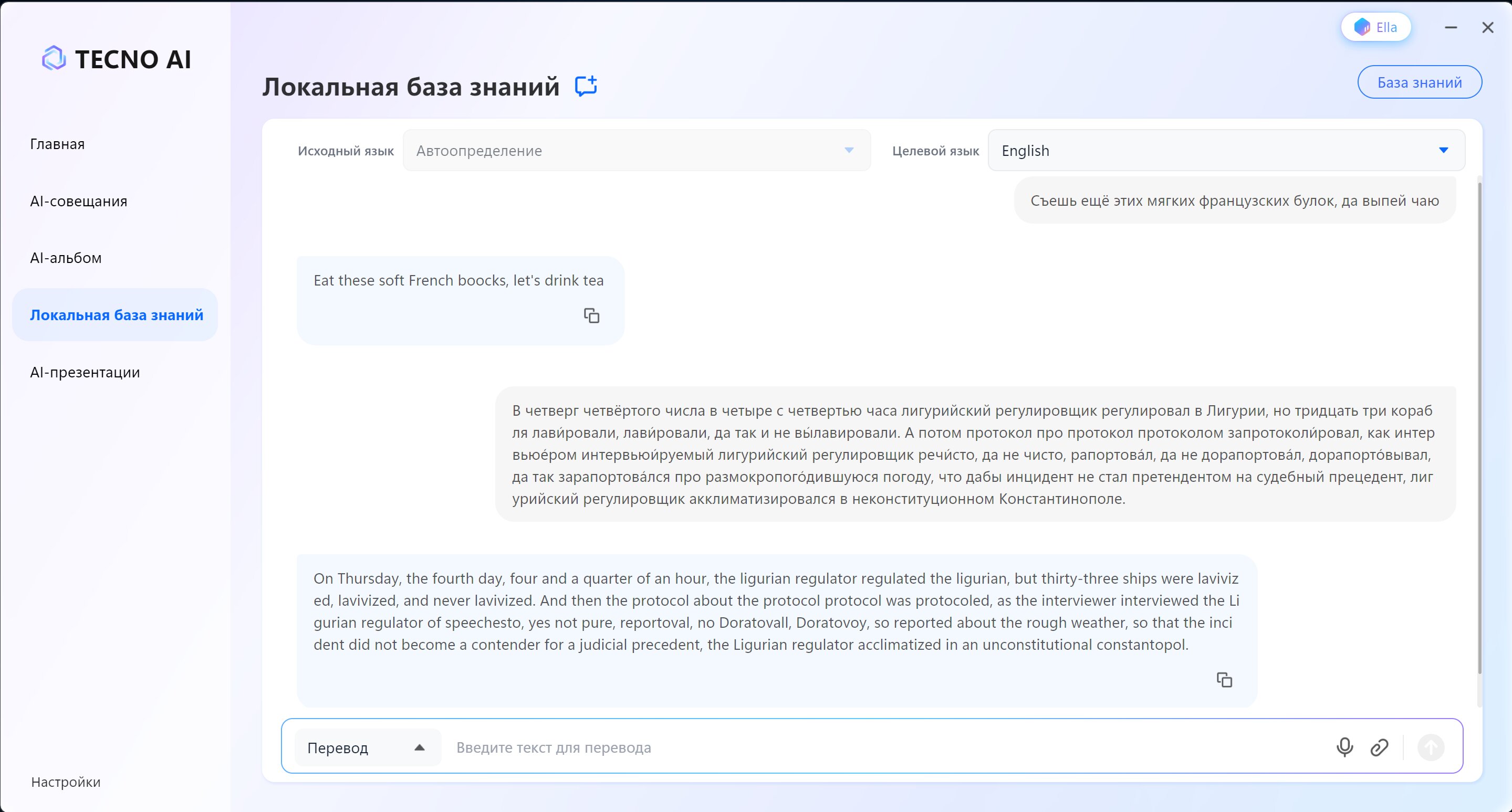Open AI-совещания section
The image size is (1512, 812).
pos(79,201)
